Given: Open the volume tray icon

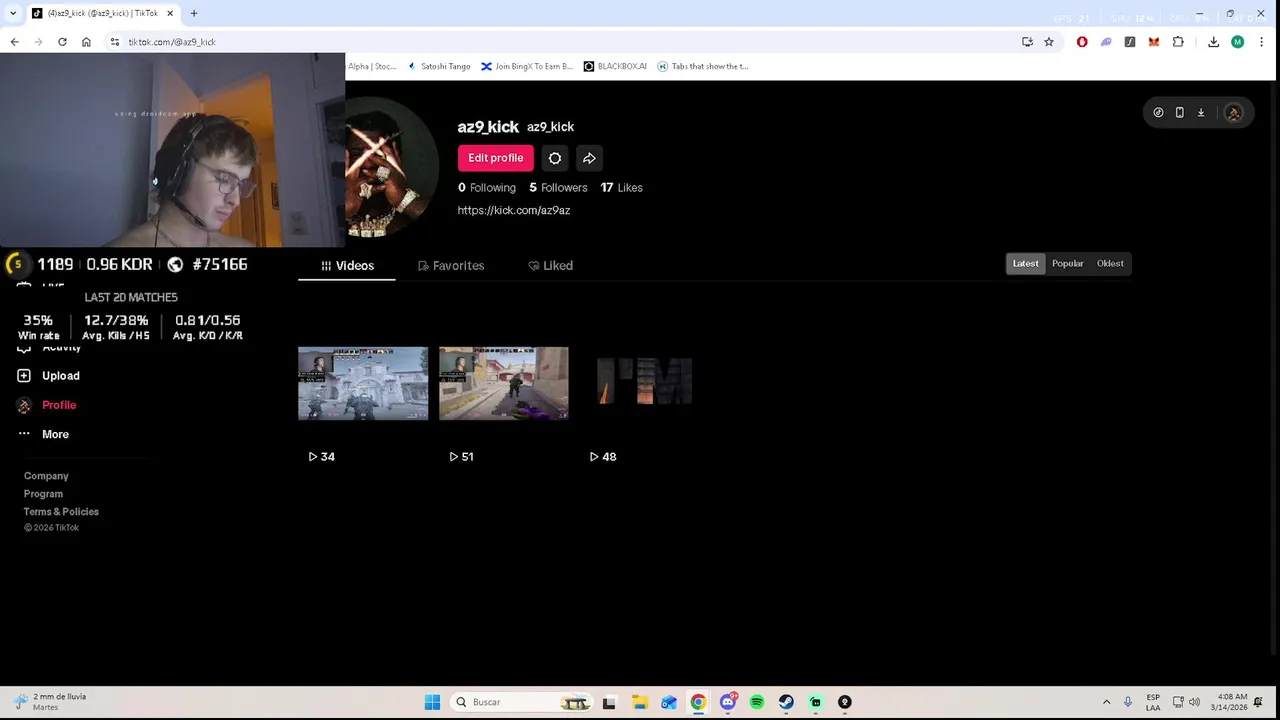Looking at the screenshot, I should pos(1194,702).
